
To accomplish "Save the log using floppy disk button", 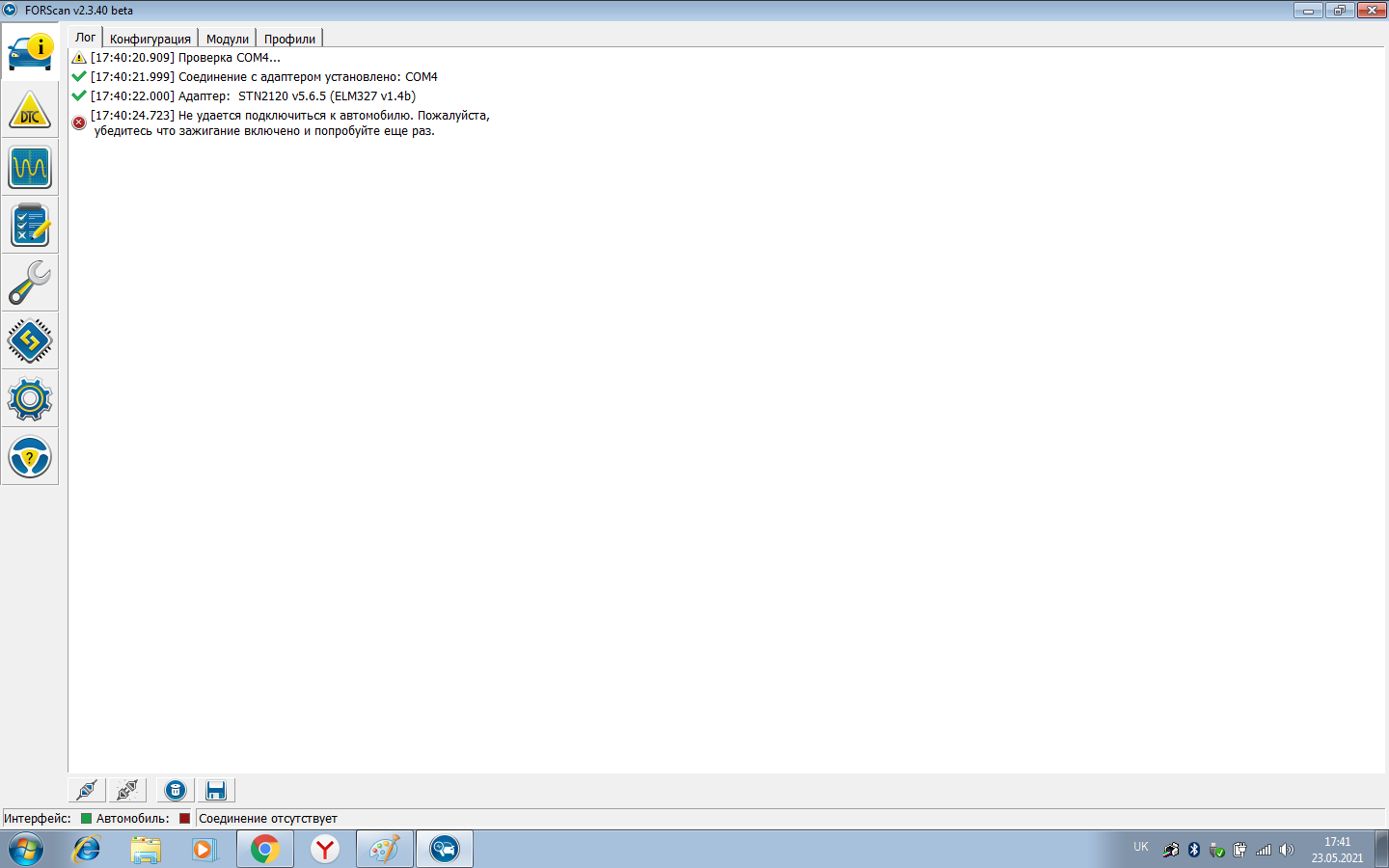I will pyautogui.click(x=216, y=791).
